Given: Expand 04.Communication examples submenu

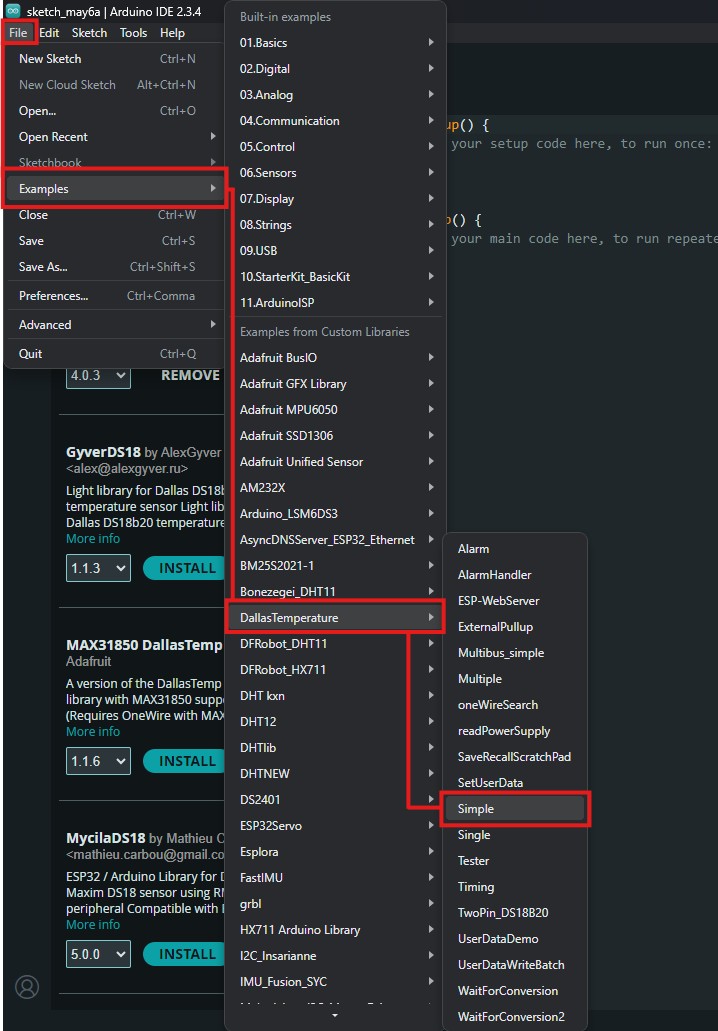Looking at the screenshot, I should pyautogui.click(x=336, y=121).
